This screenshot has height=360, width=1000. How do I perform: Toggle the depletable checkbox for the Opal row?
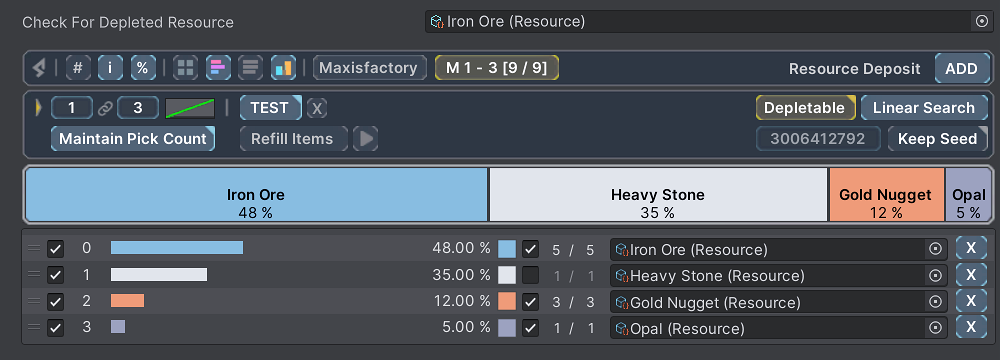click(x=530, y=327)
